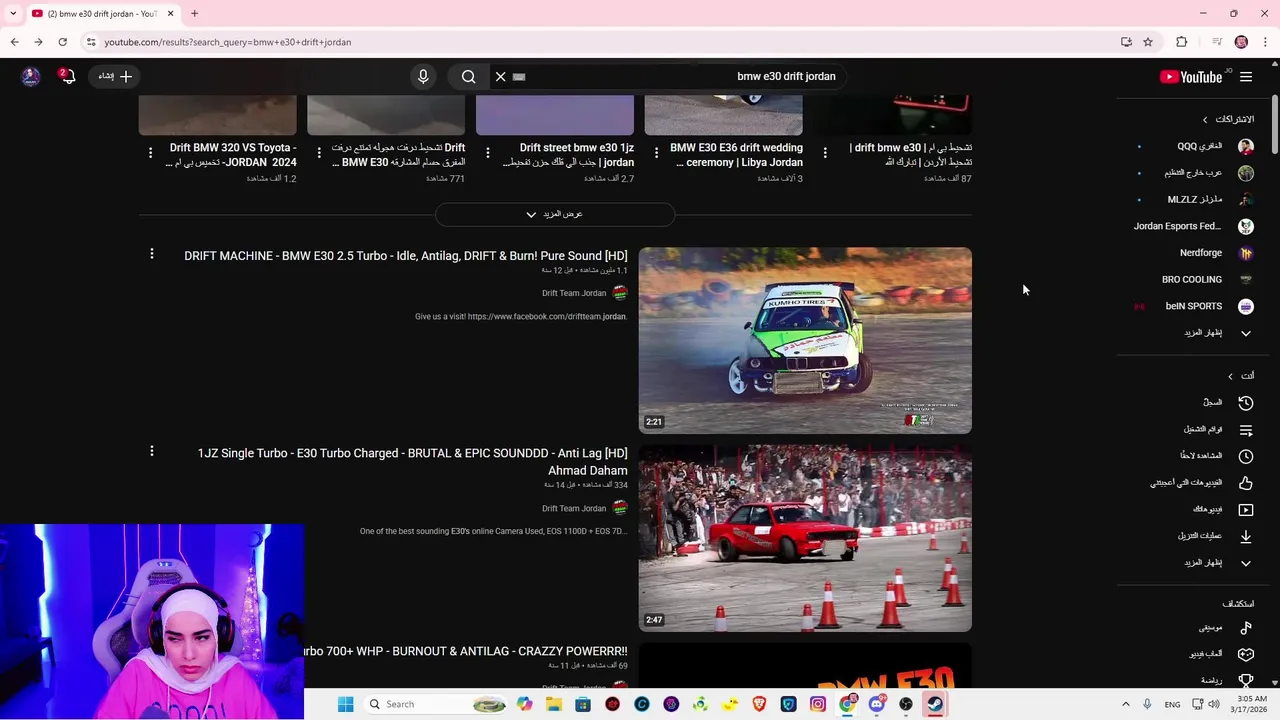Open the 1JZ Single Turbo video title

pyautogui.click(x=413, y=462)
